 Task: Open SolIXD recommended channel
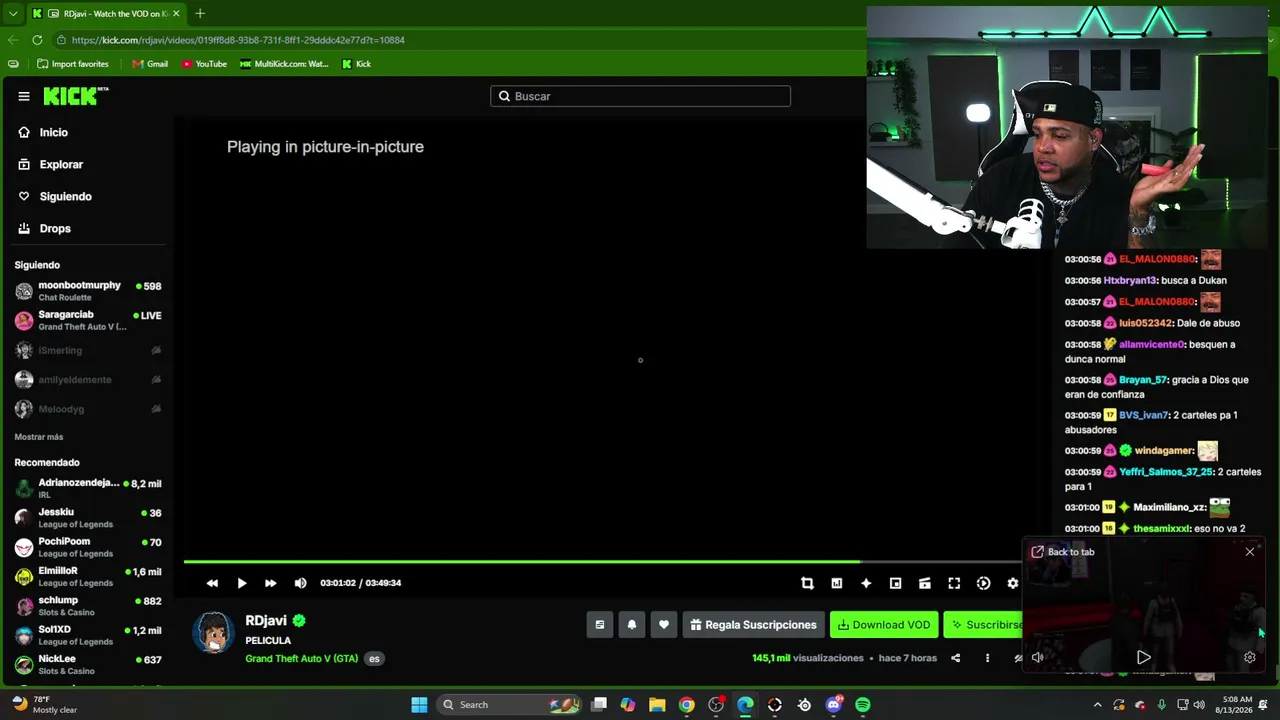[x=88, y=635]
